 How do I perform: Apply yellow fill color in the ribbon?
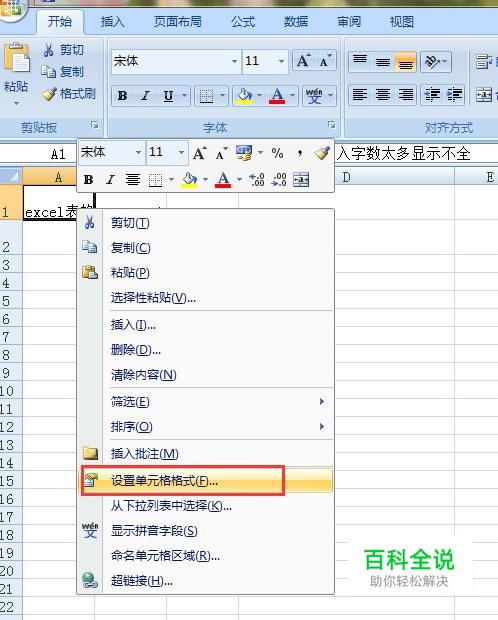(244, 96)
